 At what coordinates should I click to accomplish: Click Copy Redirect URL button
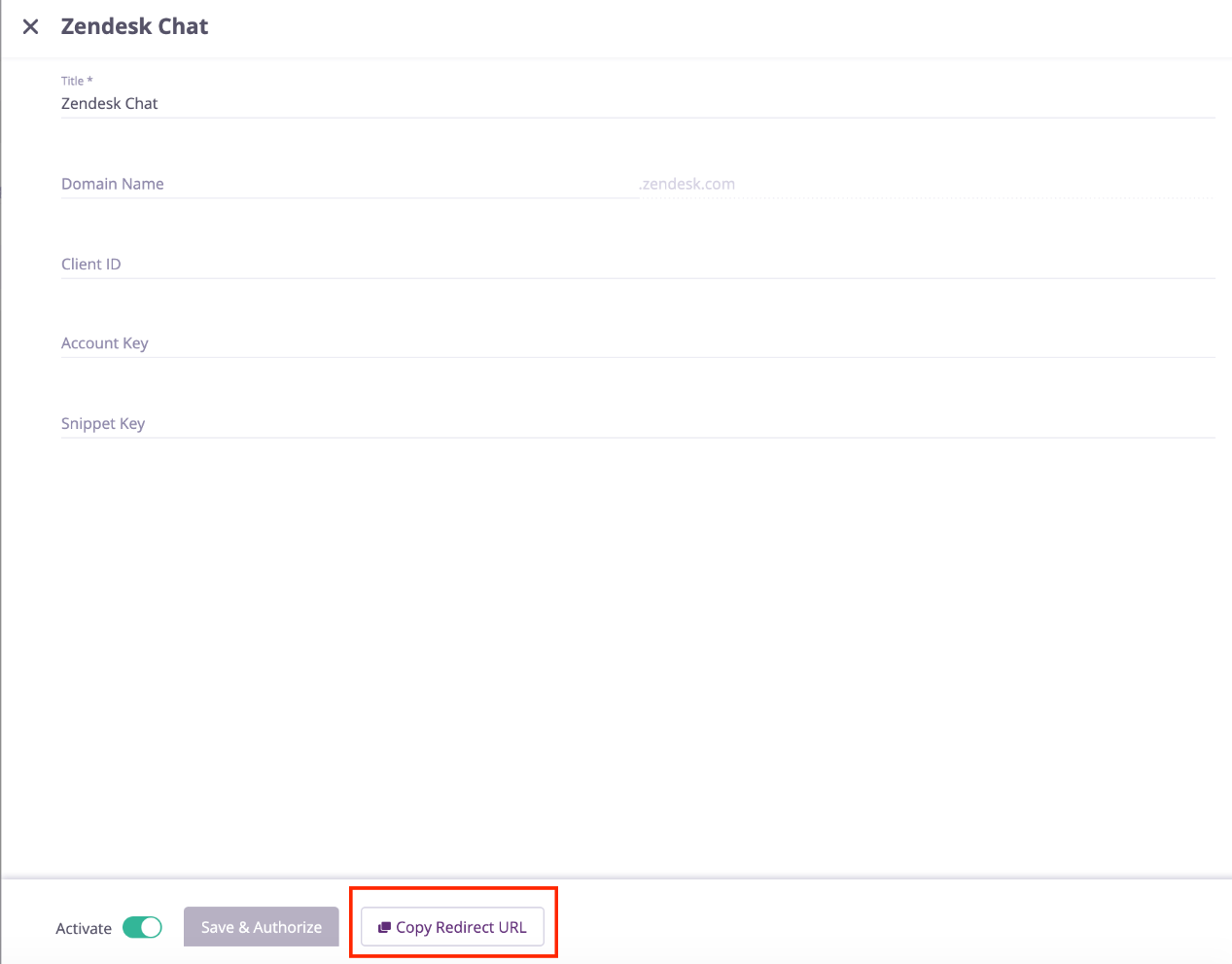click(x=452, y=927)
